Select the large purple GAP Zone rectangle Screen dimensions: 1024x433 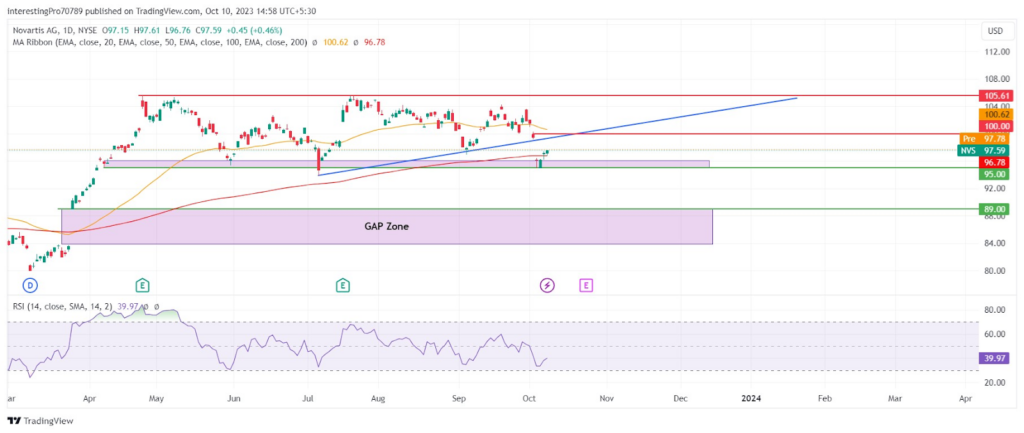386,227
